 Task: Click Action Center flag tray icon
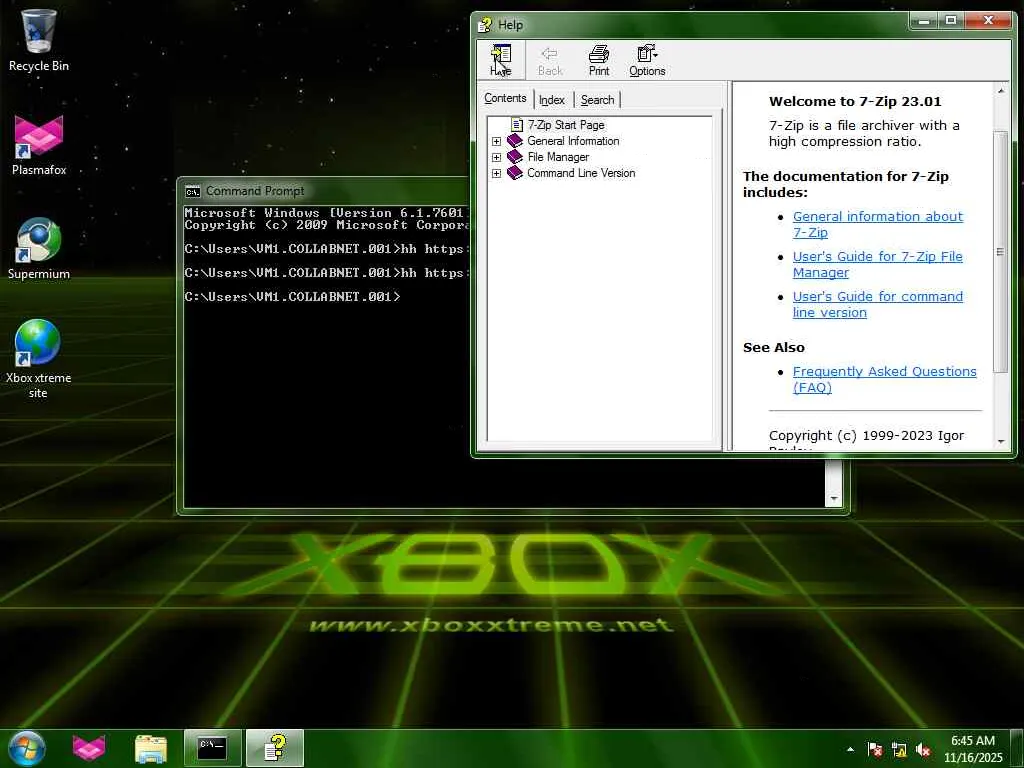point(874,749)
